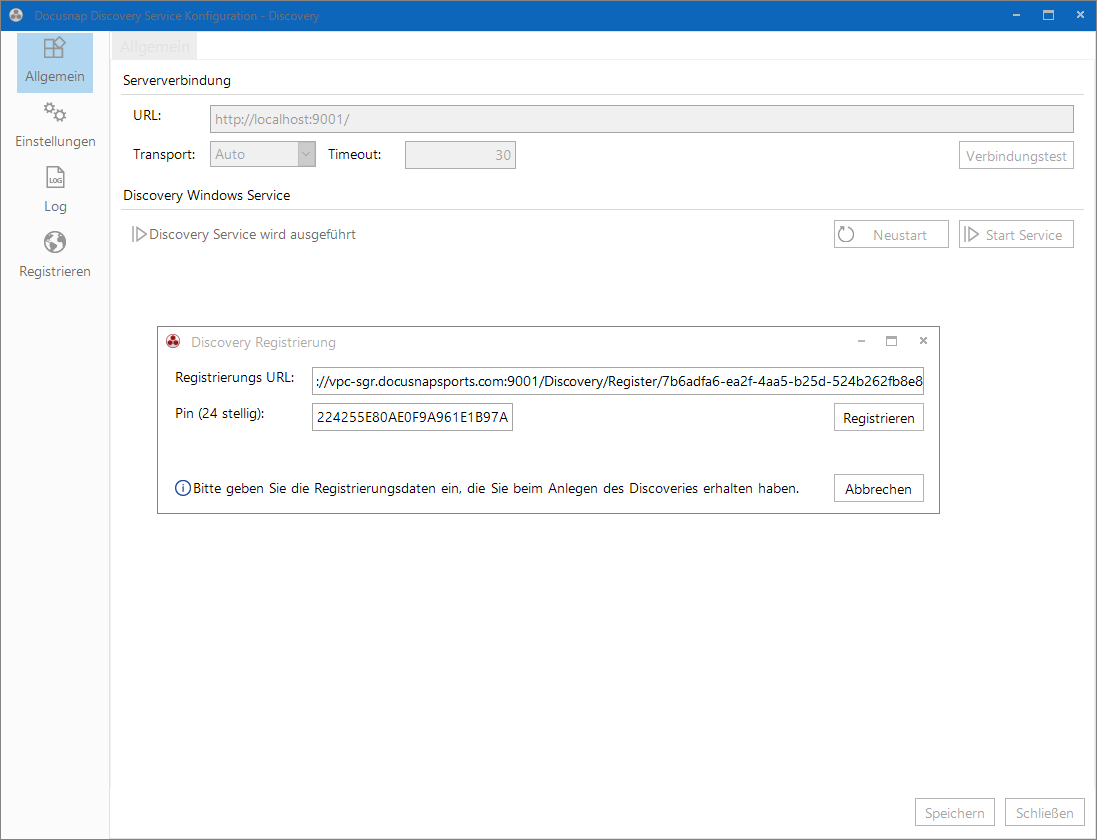Maximize the main Docusnap window
This screenshot has width=1097, height=840.
(1048, 15)
